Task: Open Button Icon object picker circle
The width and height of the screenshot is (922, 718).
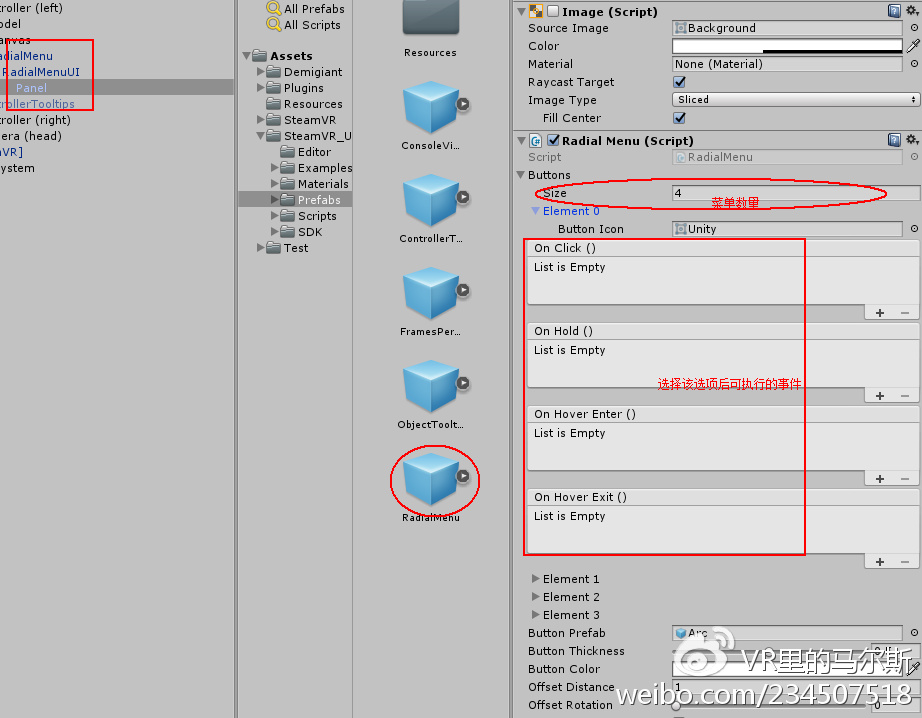Action: [914, 229]
